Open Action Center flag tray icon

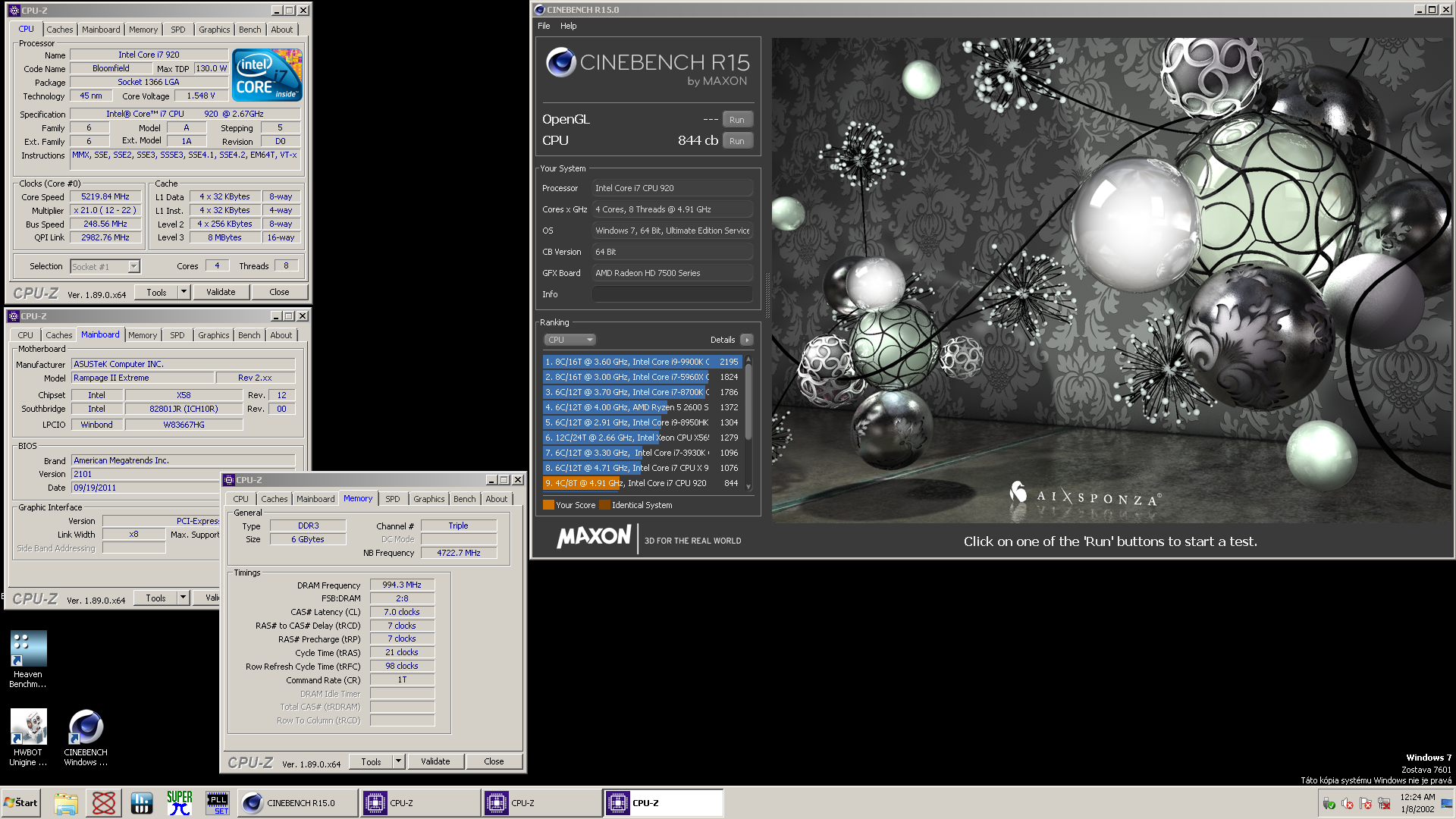(x=1366, y=804)
